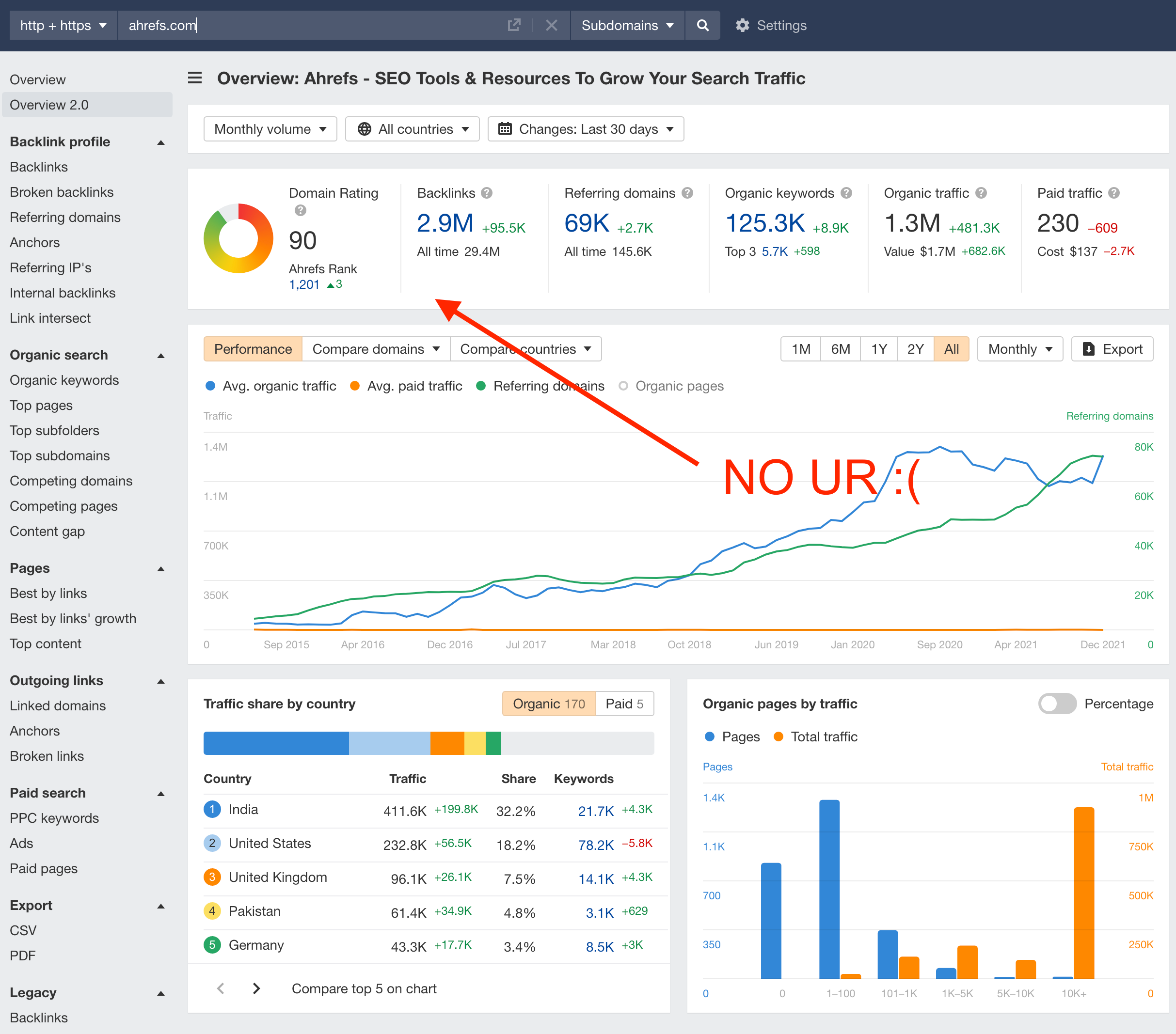Screen dimensions: 1176x1034
Task: Click the Organic traffic help icon
Action: point(981,193)
